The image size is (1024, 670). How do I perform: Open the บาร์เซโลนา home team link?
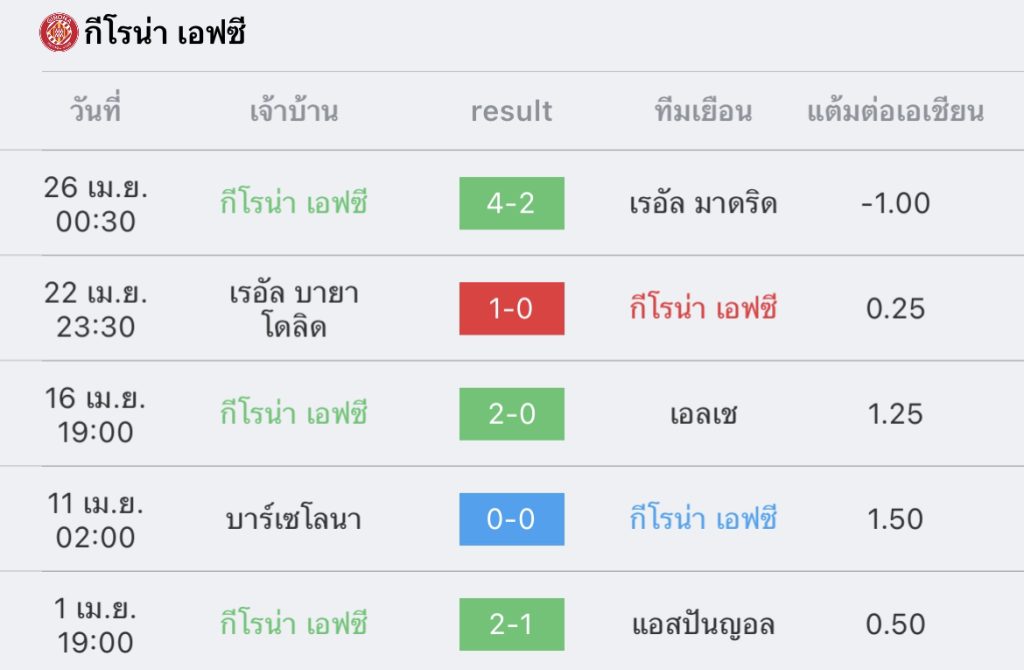(x=294, y=518)
